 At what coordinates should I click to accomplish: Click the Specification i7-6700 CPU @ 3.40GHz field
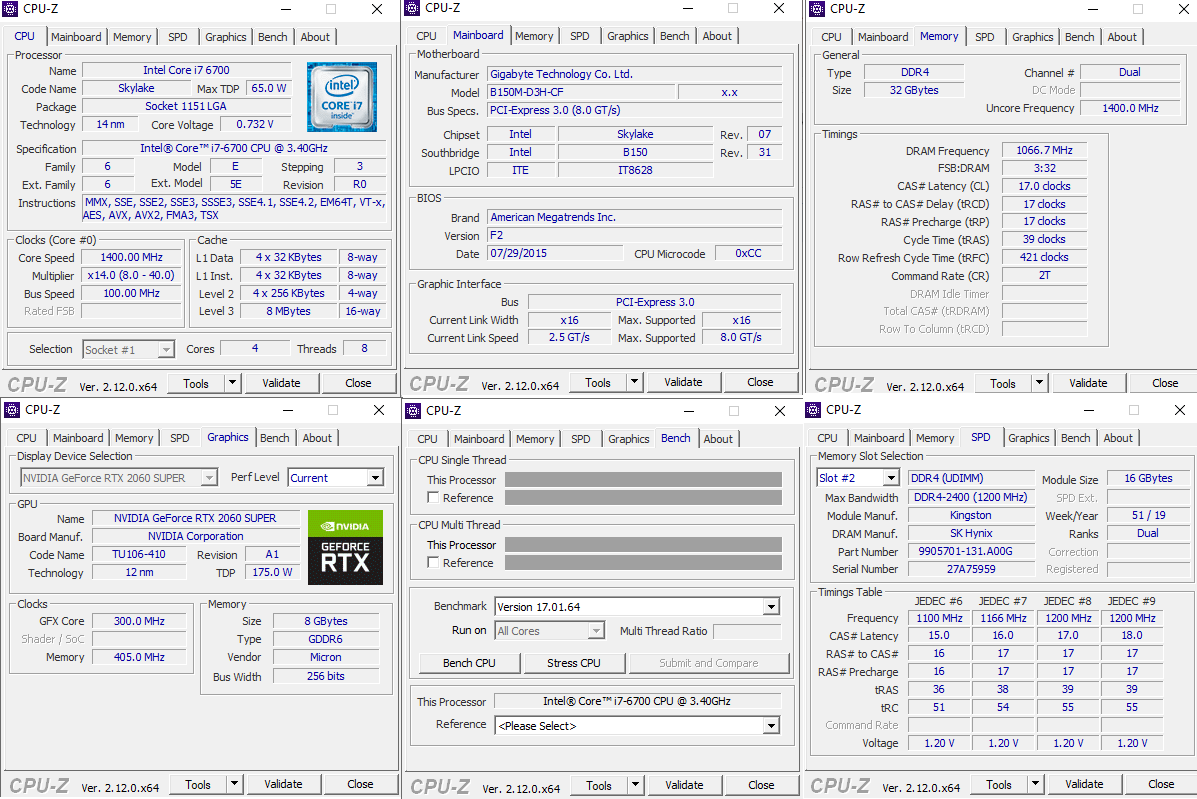234,148
